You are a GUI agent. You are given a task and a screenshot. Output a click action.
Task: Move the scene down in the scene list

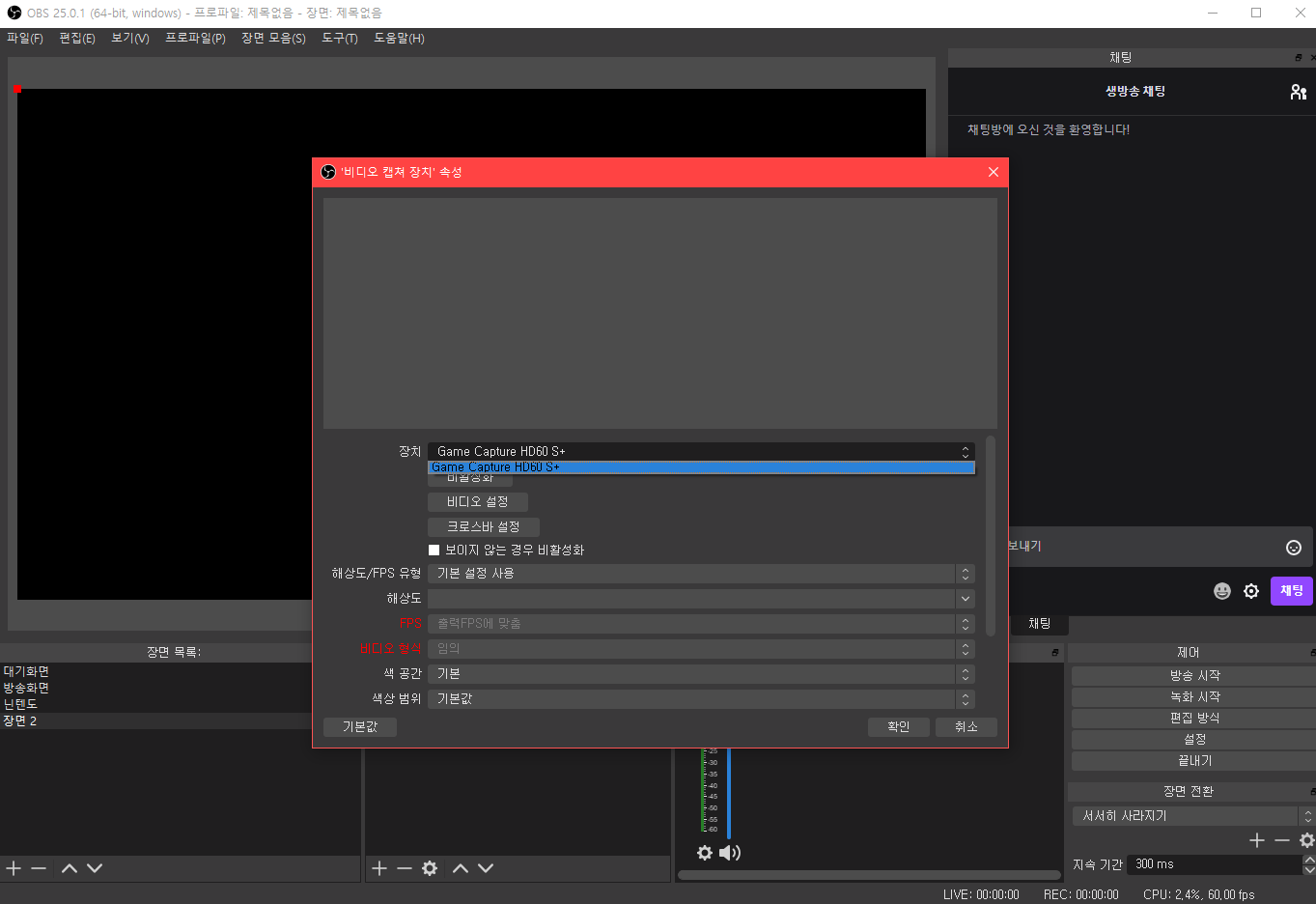[x=95, y=868]
